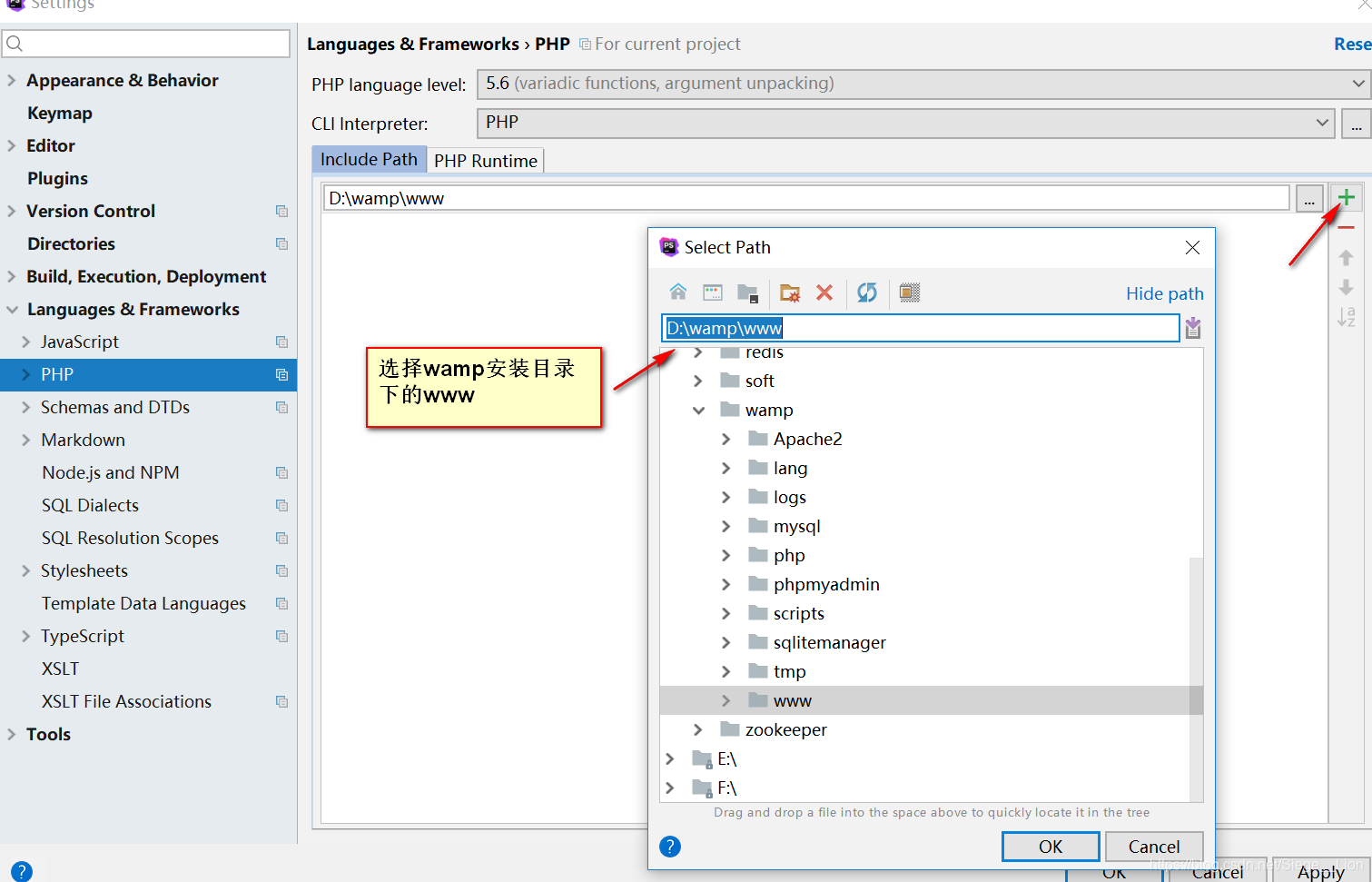Select the soft folder
1372x882 pixels.
coord(759,381)
